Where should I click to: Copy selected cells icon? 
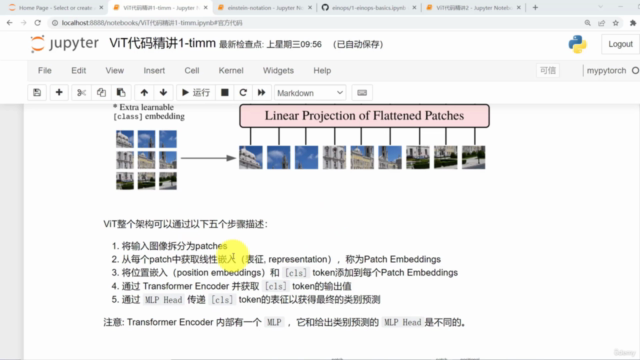point(101,93)
